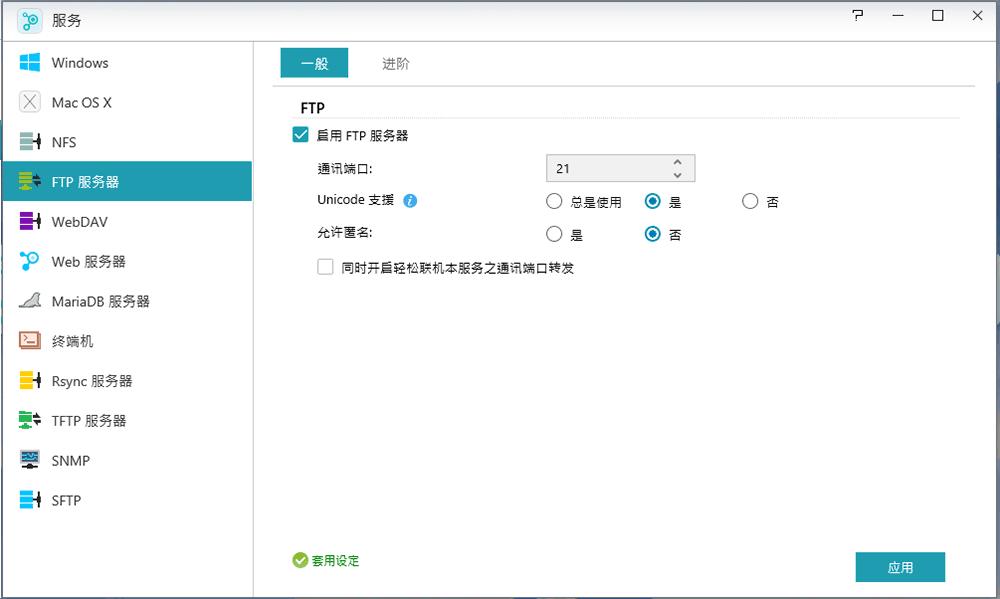This screenshot has width=1000, height=599.
Task: Click the 应用 button
Action: [x=899, y=566]
